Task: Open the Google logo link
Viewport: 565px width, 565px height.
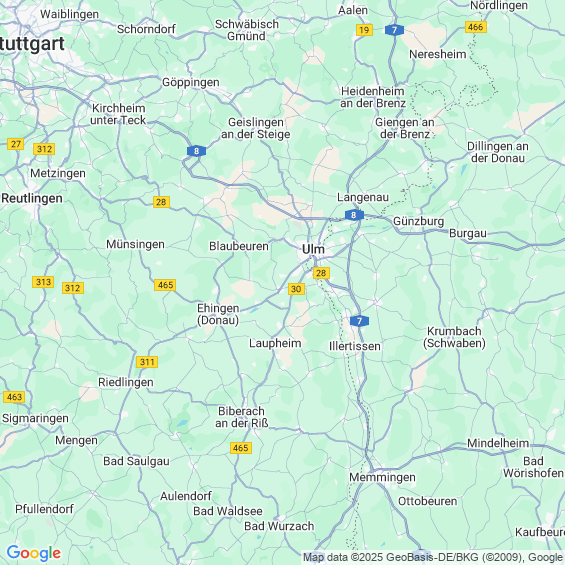Action: tap(34, 553)
